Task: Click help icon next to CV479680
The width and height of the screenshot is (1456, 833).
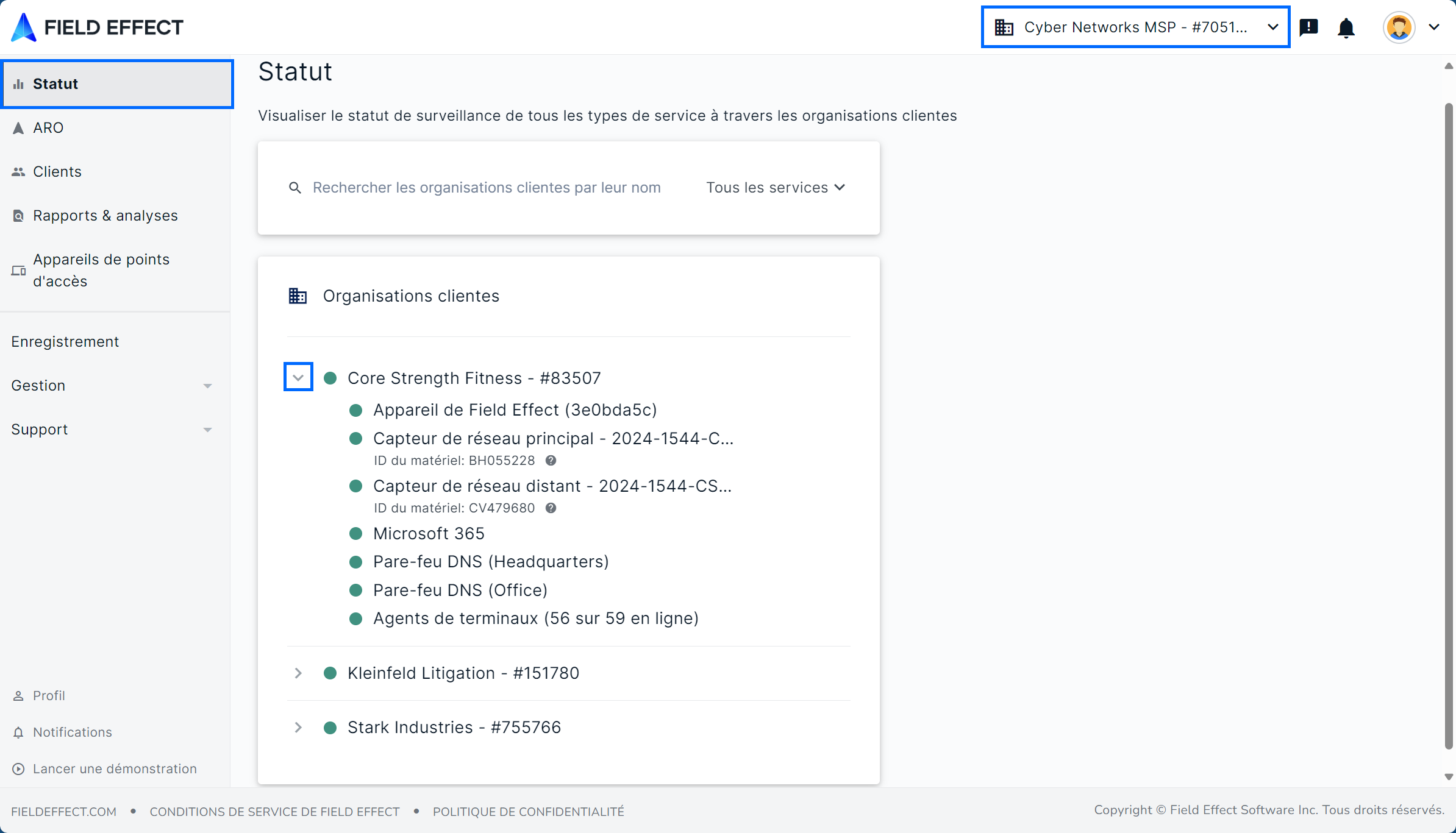Action: [x=551, y=508]
